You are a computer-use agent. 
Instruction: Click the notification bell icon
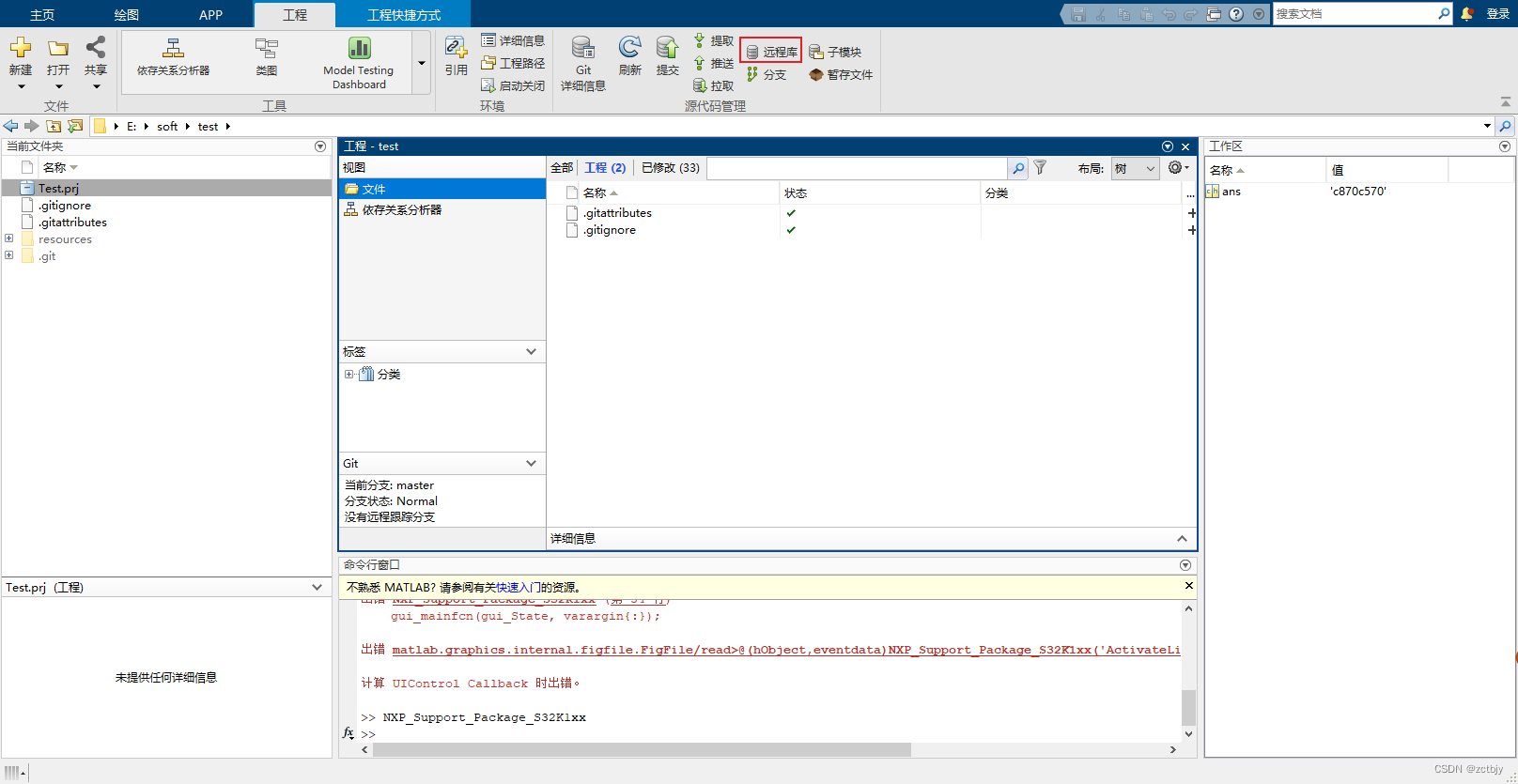point(1467,13)
